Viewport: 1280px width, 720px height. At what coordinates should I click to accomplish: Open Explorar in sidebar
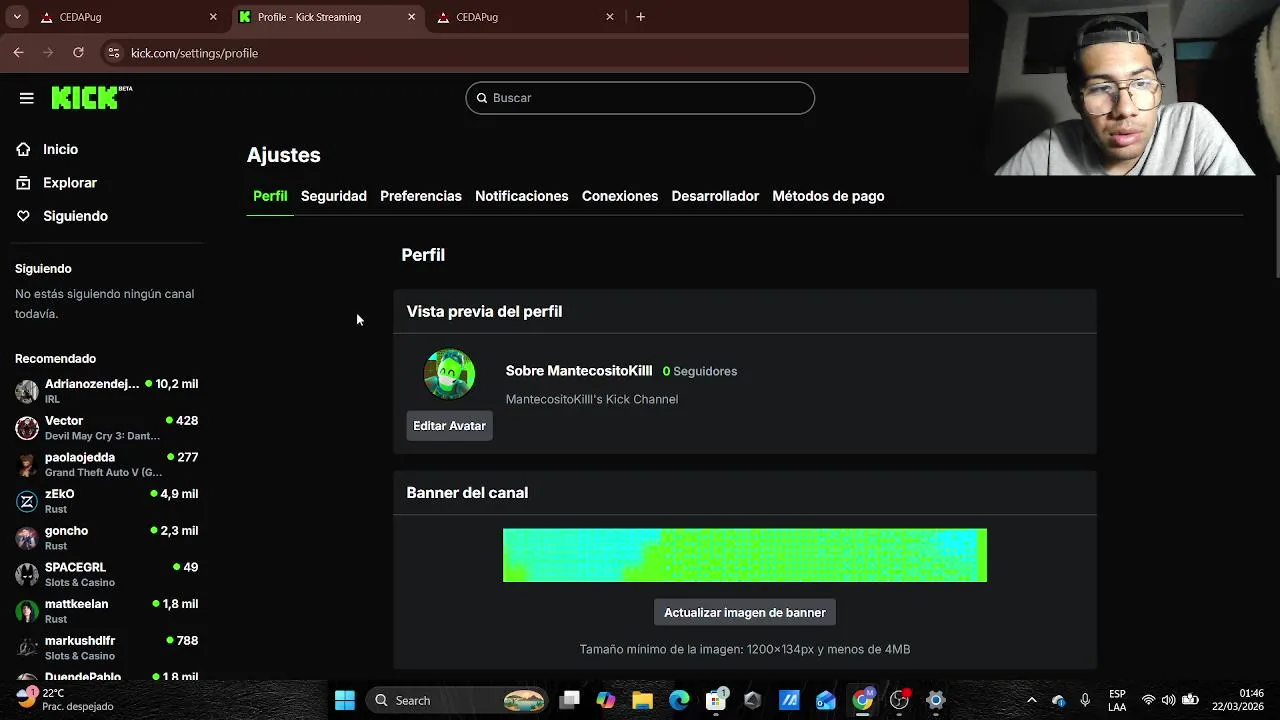[x=70, y=183]
